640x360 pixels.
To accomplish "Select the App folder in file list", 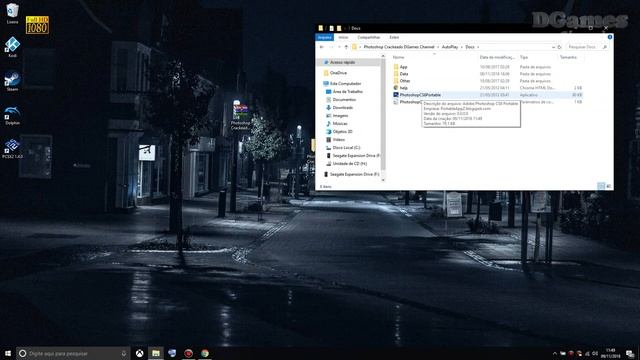I will point(403,67).
